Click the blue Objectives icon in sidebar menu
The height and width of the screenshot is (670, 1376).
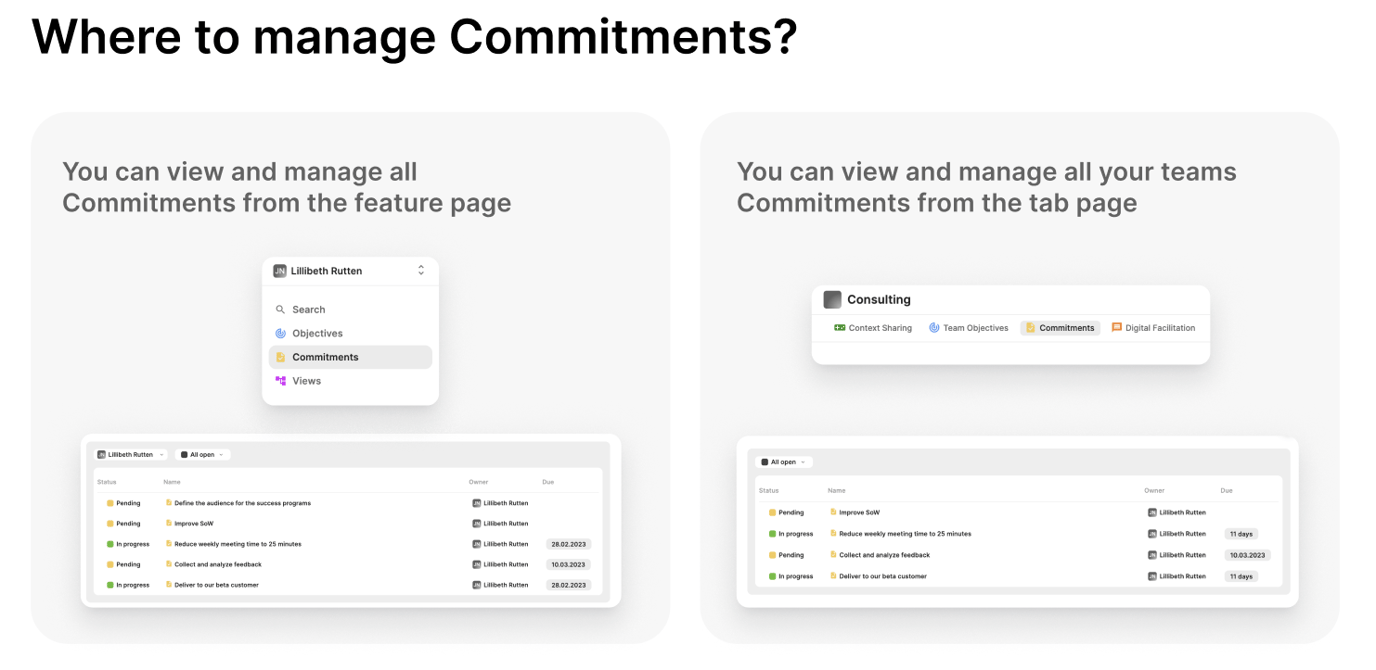pos(281,334)
